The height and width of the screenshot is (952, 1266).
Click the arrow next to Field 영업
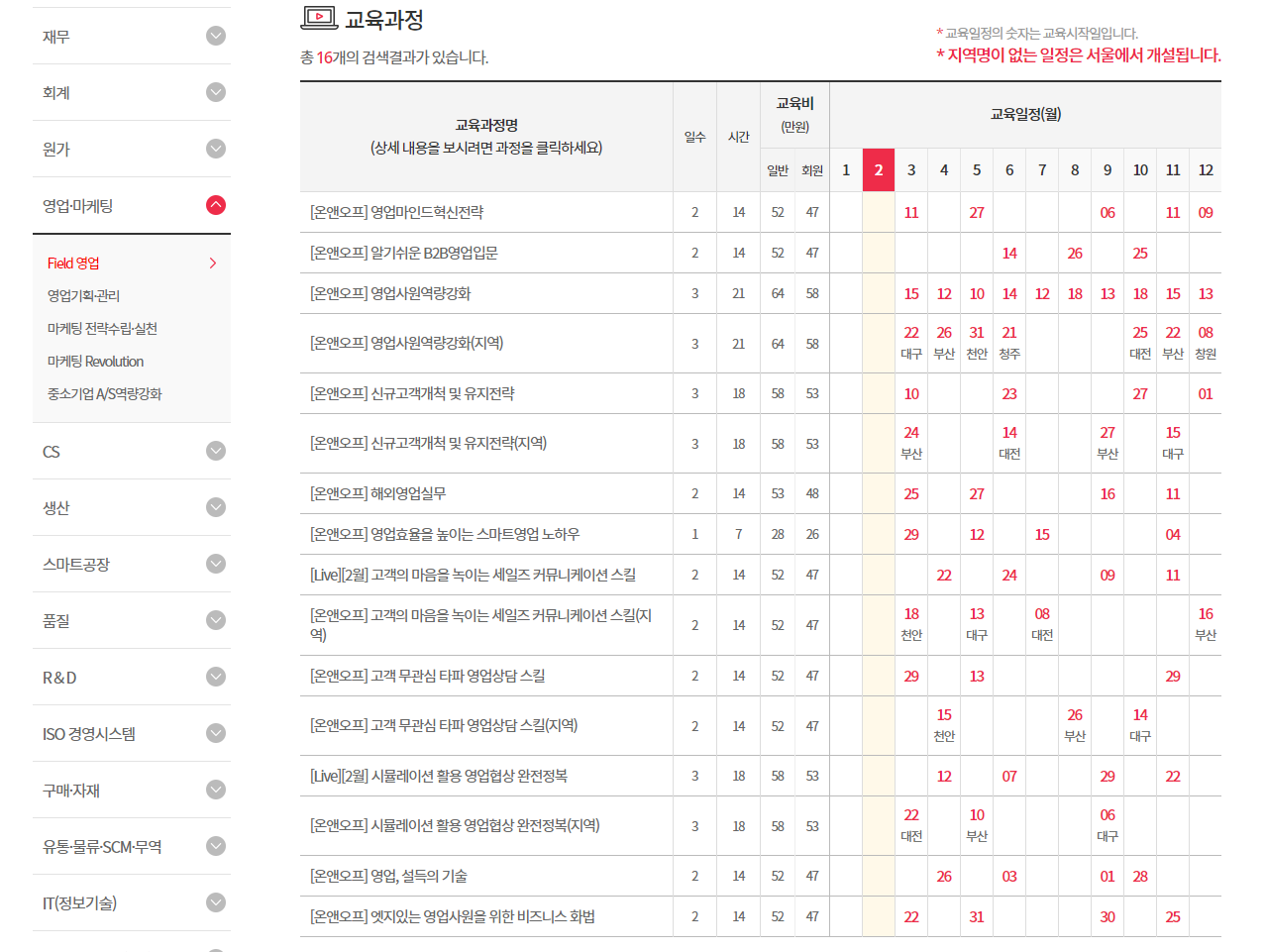click(213, 263)
